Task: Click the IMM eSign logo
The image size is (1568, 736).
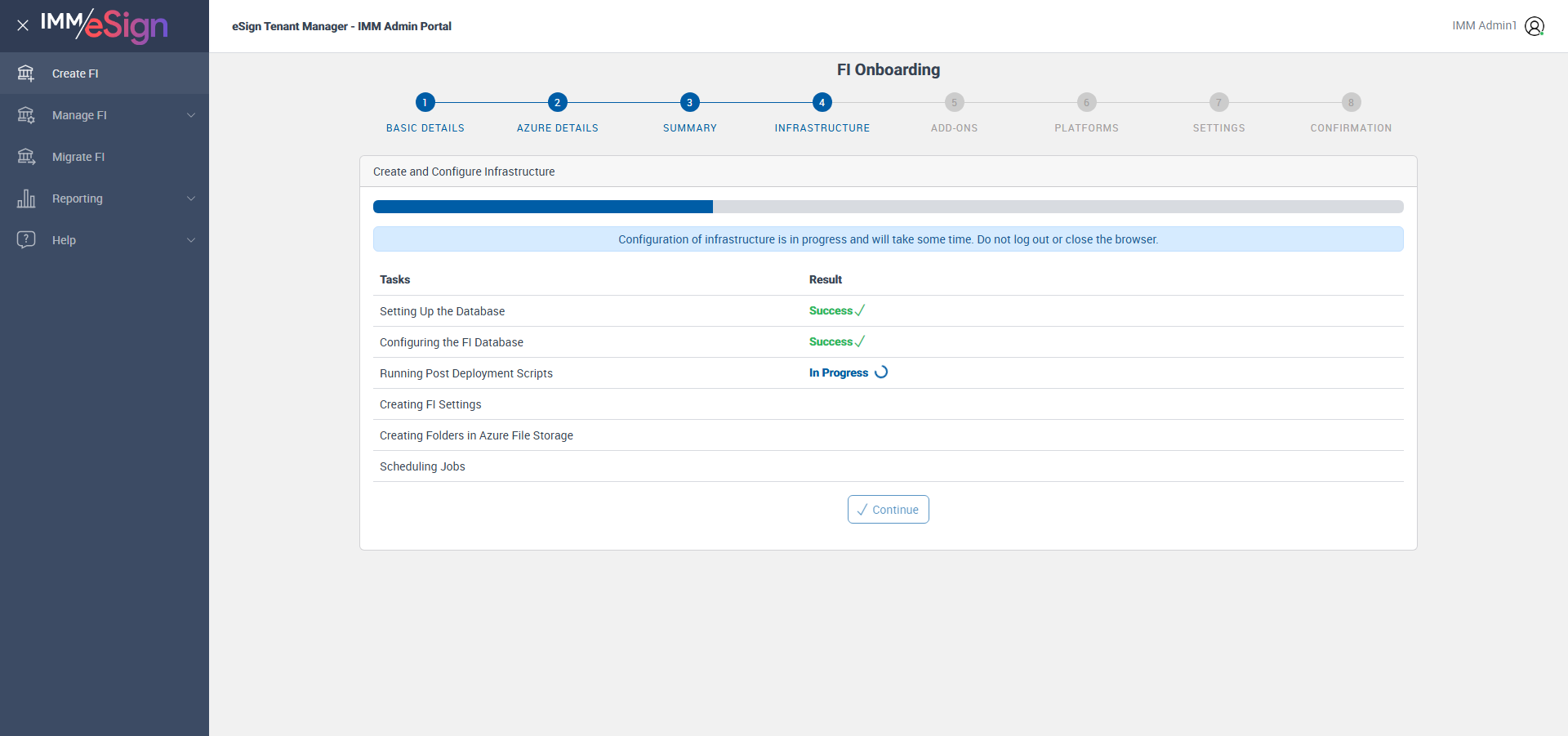Action: (105, 25)
